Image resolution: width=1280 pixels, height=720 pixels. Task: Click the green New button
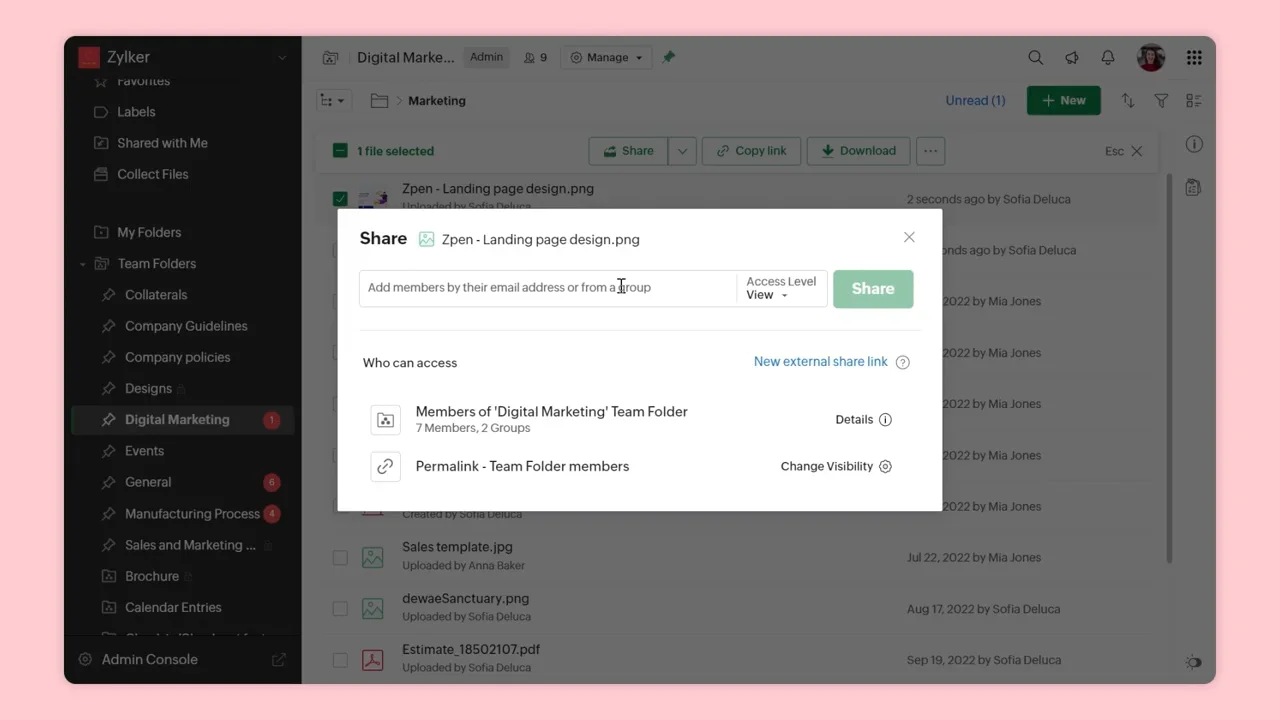[1063, 101]
